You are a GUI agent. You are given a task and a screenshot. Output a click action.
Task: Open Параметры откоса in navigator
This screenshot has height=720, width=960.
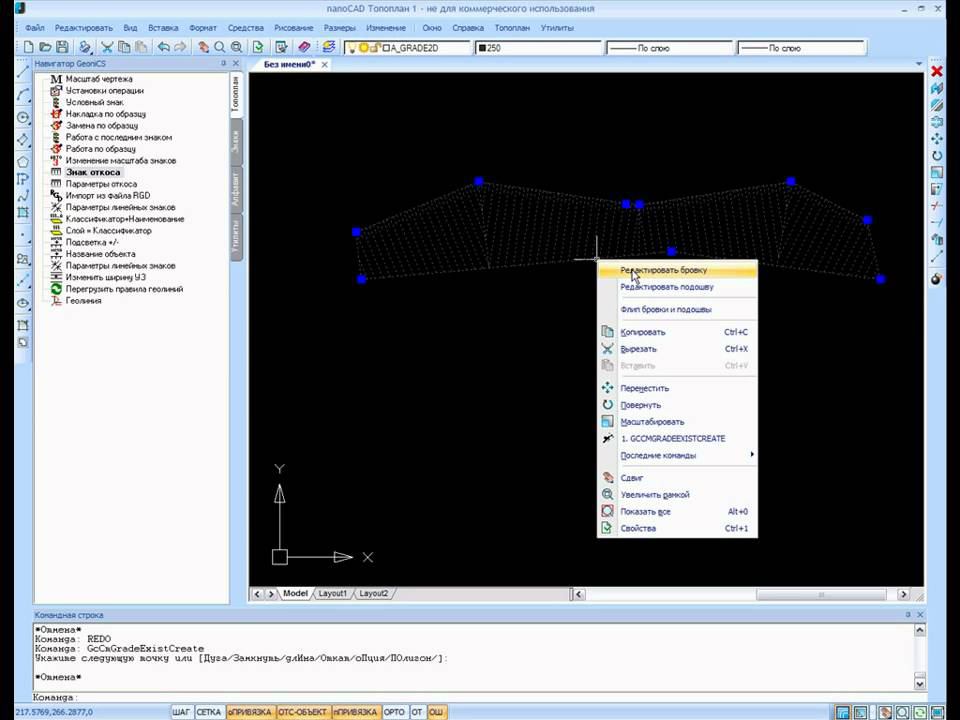pos(101,184)
